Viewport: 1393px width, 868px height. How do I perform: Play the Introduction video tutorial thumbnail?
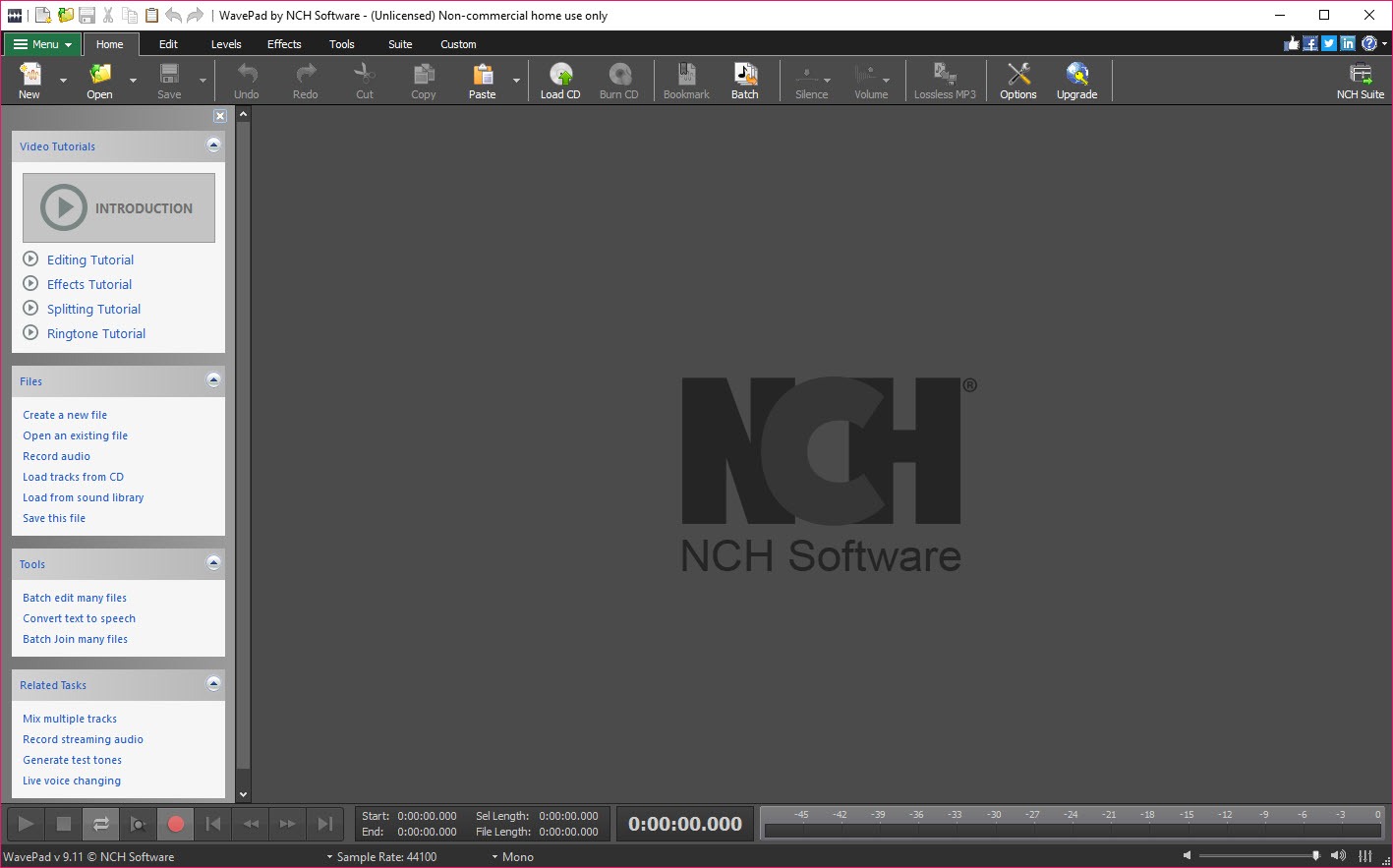tap(119, 208)
